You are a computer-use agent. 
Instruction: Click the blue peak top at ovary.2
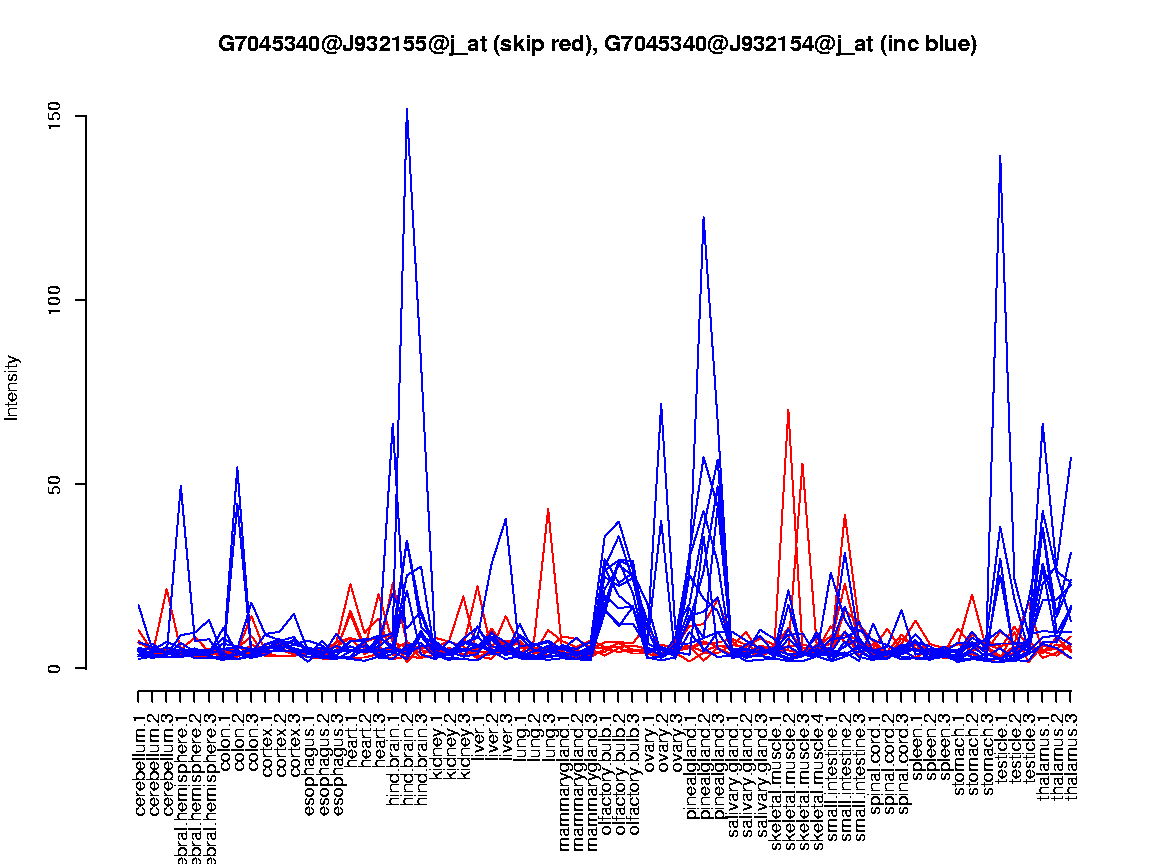[x=661, y=404]
